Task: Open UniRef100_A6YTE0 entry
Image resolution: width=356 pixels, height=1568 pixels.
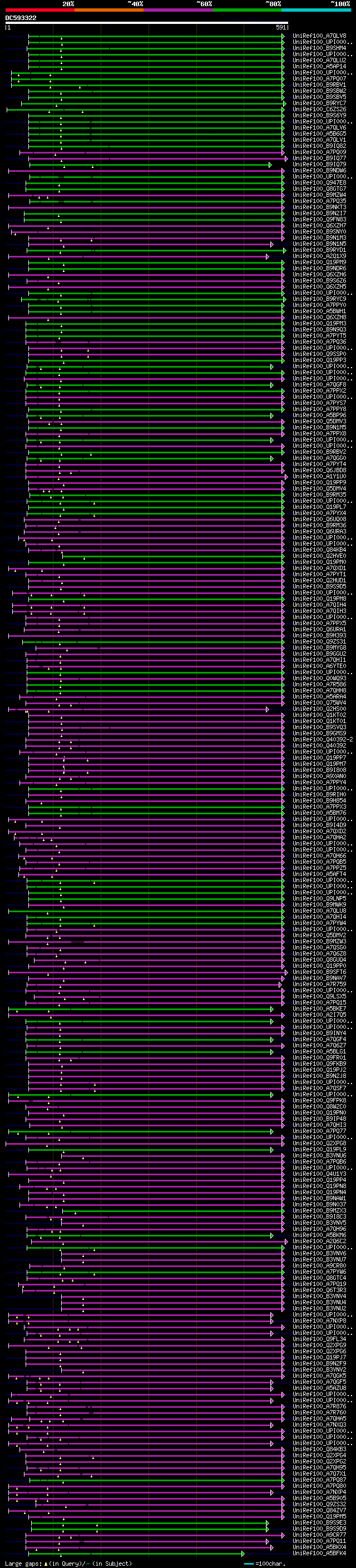Action: [319, 666]
